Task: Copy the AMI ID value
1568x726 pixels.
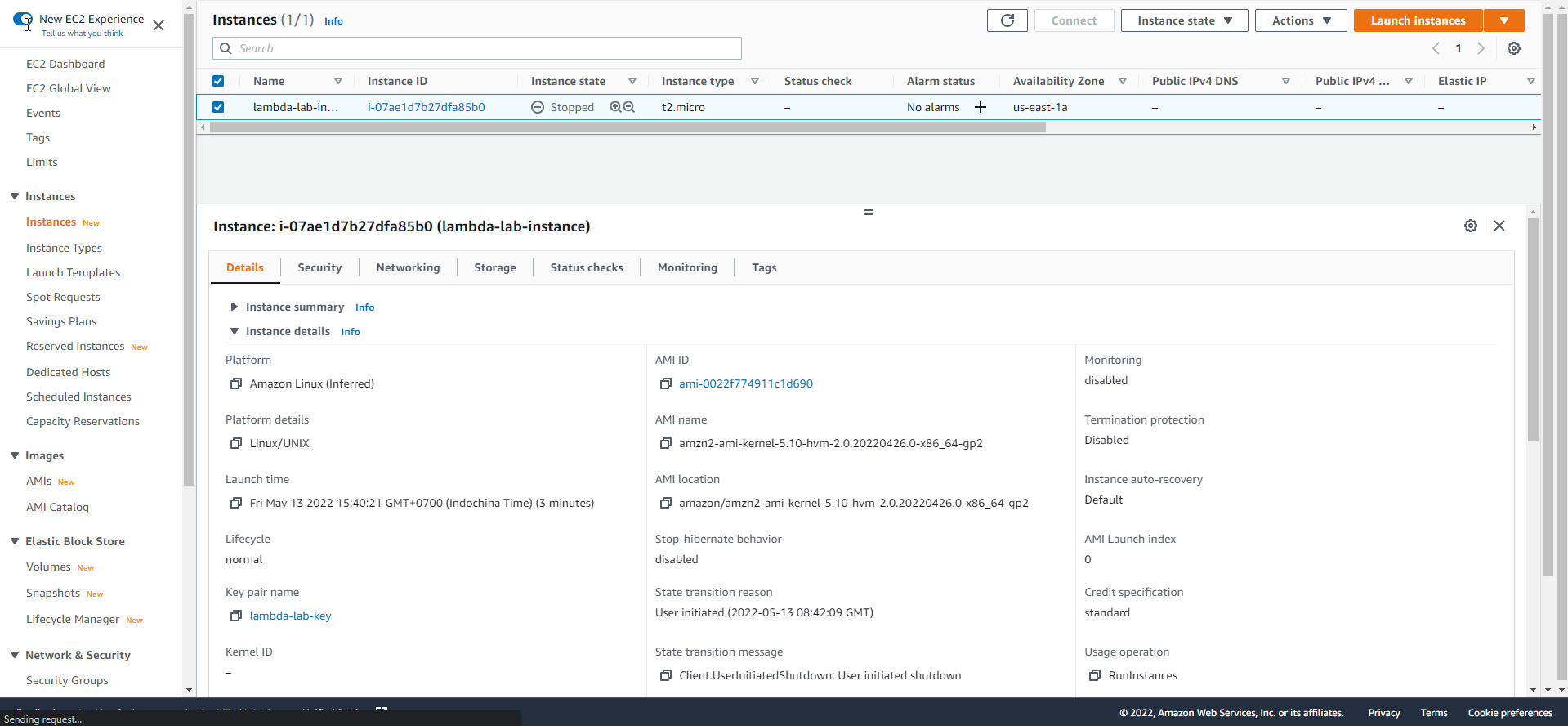Action: click(x=666, y=383)
